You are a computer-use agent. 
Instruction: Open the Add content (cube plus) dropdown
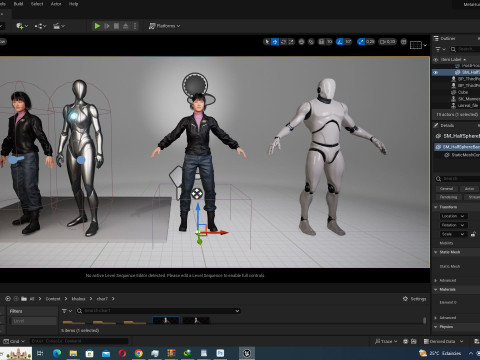click(22, 26)
